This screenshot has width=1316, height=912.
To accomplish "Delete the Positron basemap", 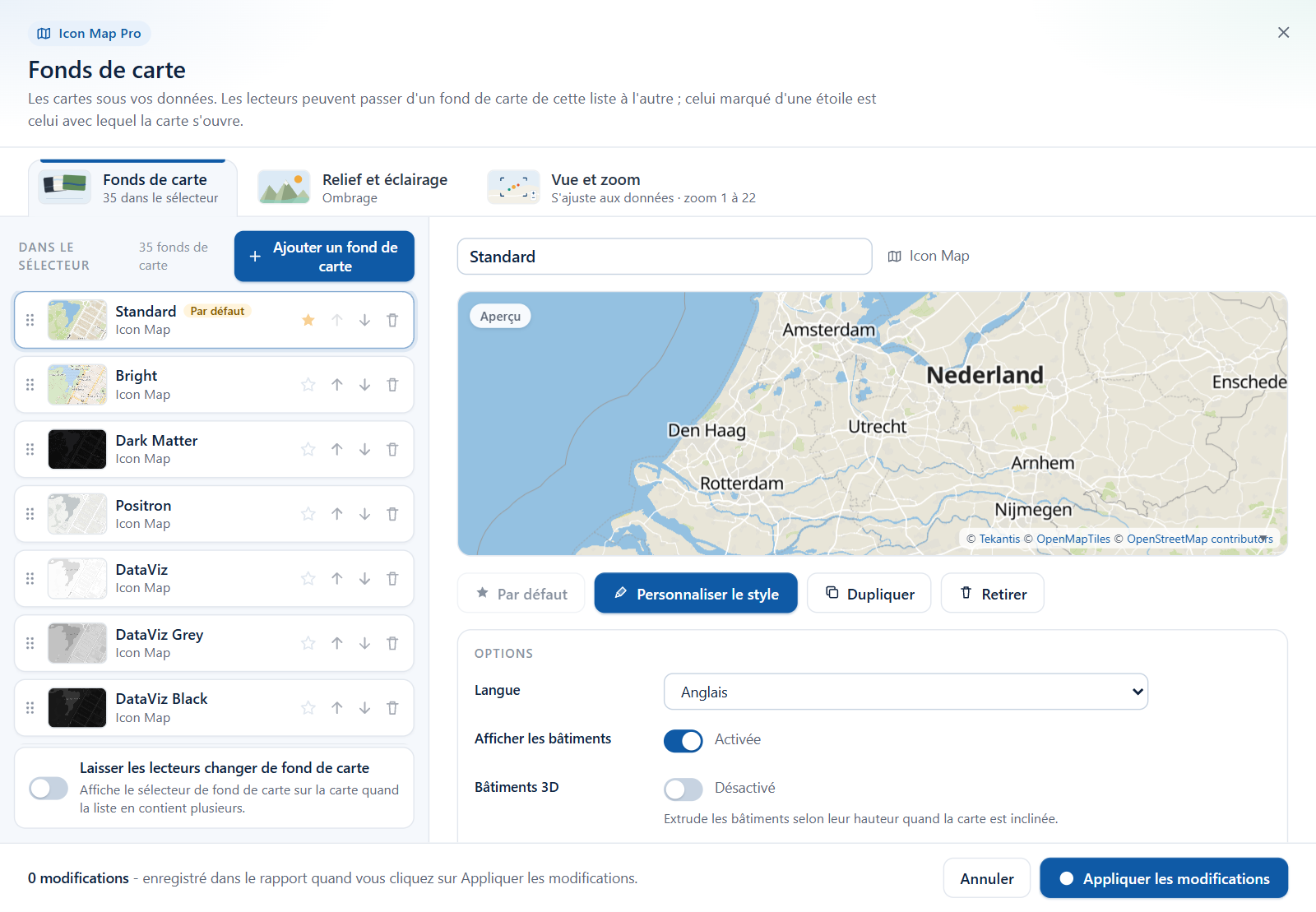I will tap(392, 514).
